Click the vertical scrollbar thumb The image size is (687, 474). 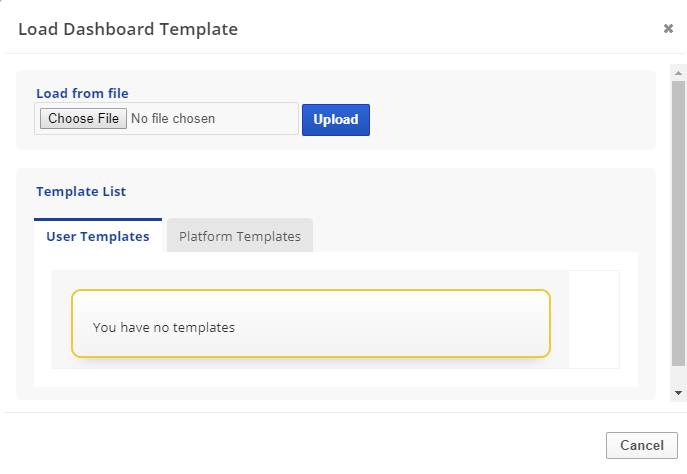678,220
